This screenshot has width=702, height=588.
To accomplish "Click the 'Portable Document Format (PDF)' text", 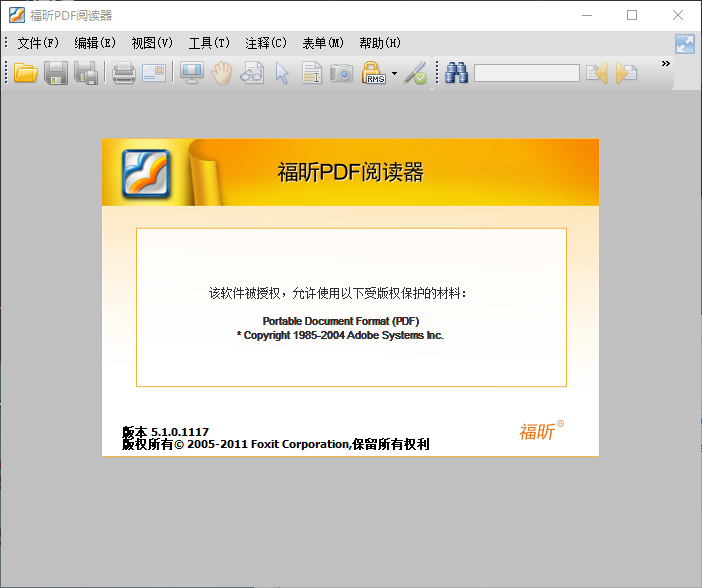I will tap(341, 321).
